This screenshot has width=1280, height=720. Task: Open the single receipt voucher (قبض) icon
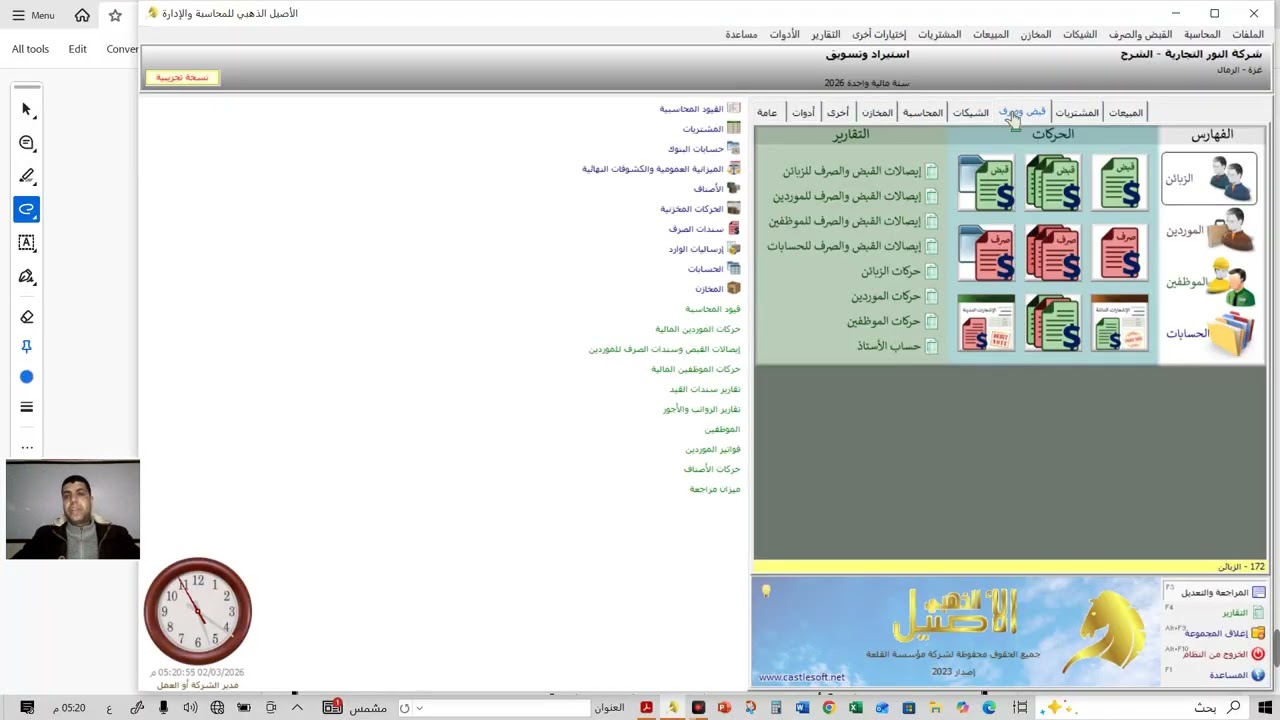pyautogui.click(x=1120, y=182)
